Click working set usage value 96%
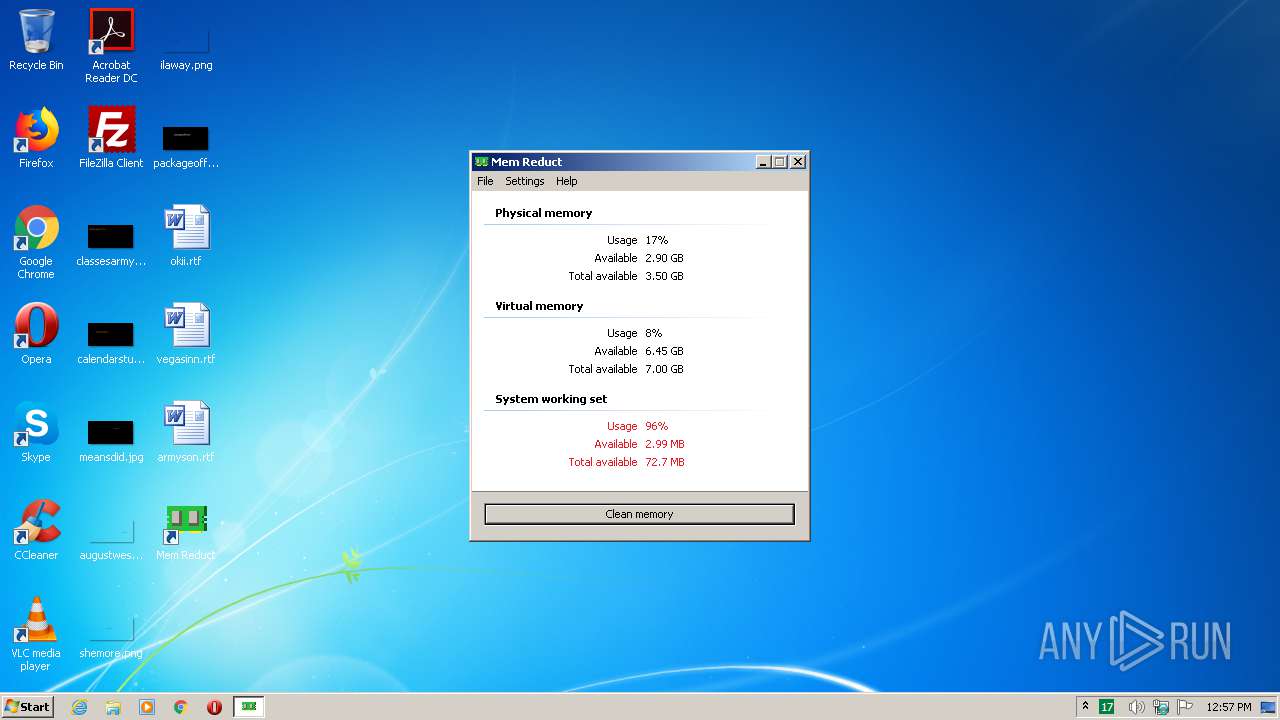 coord(656,426)
